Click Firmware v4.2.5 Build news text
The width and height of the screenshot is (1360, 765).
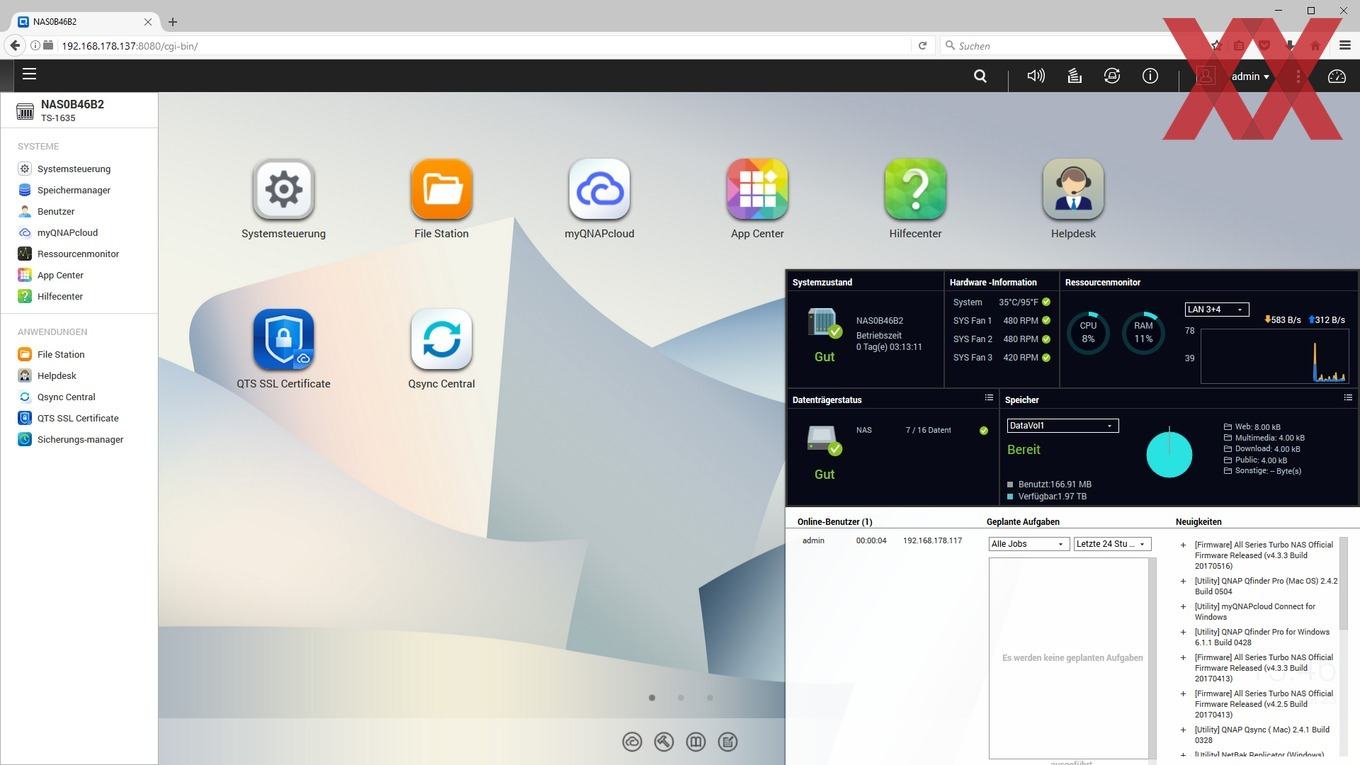point(1264,704)
